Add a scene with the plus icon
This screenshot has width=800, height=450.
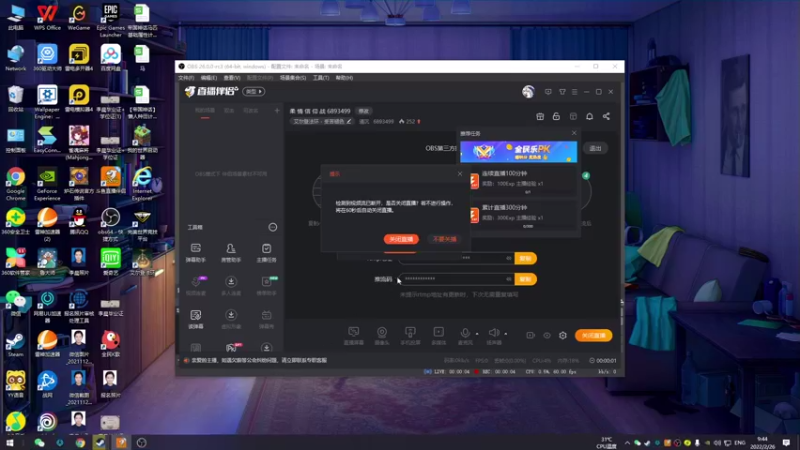tap(277, 110)
